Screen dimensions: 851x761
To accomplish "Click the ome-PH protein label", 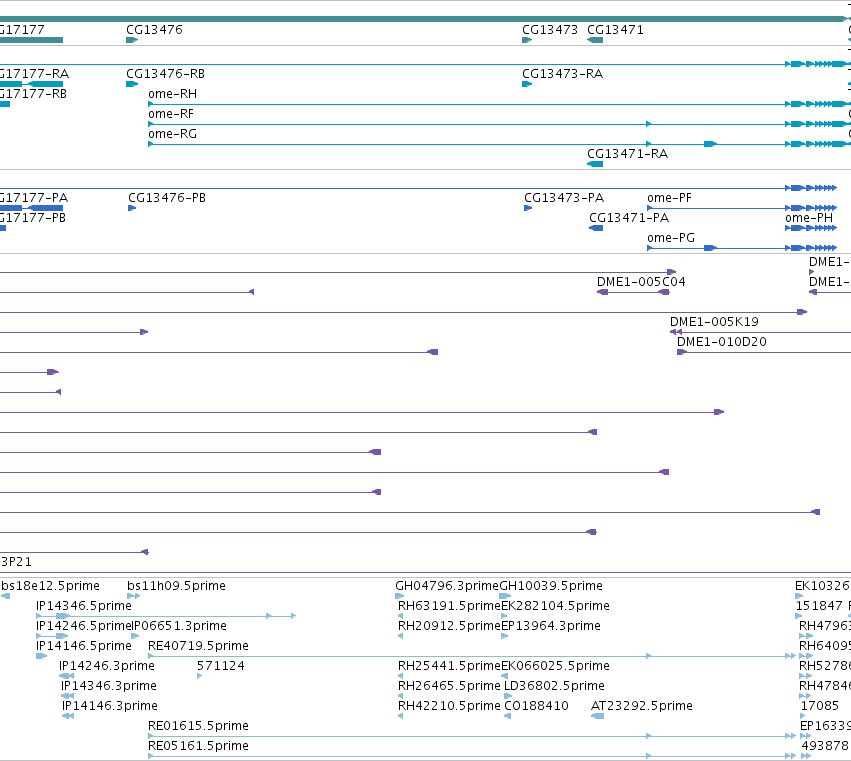I will pos(809,218).
